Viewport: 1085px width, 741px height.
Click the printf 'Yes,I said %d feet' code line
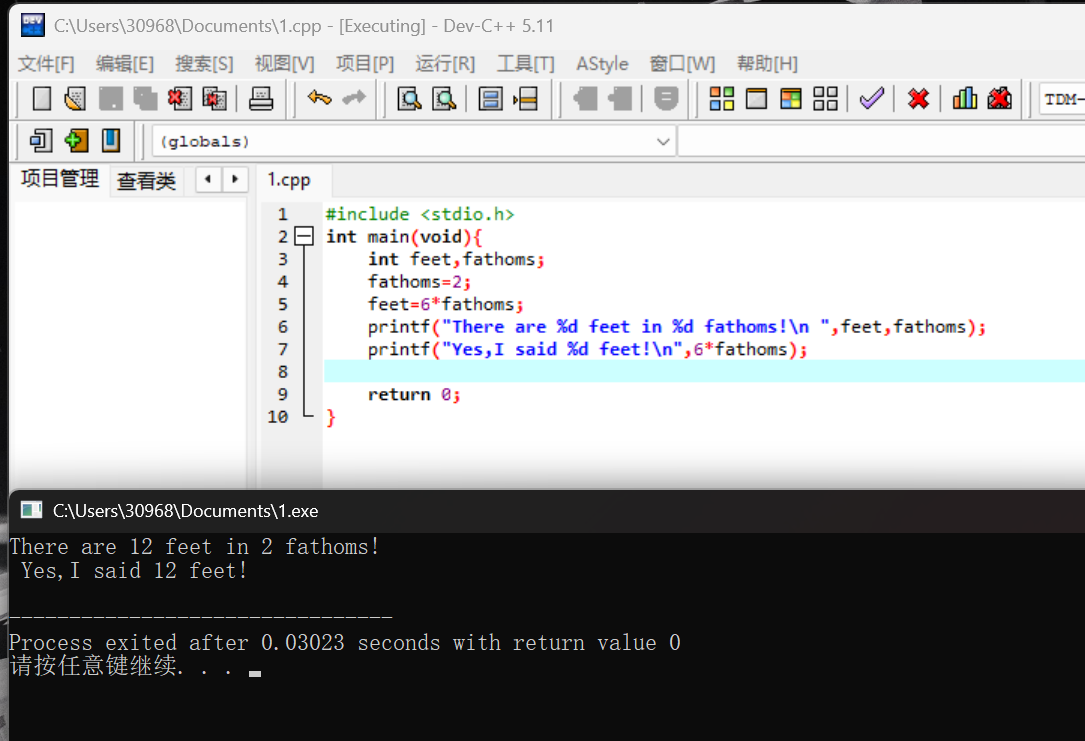587,349
